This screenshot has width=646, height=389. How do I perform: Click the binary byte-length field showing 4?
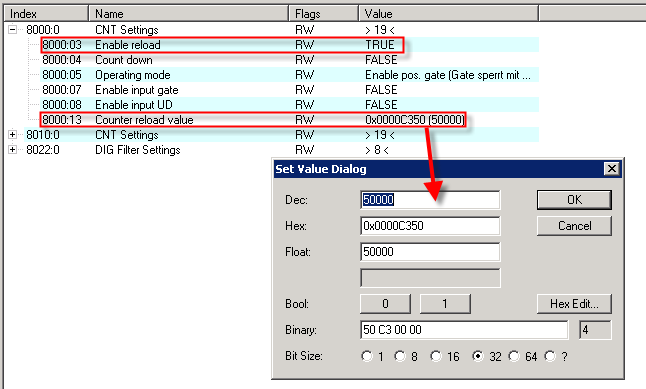(x=595, y=330)
